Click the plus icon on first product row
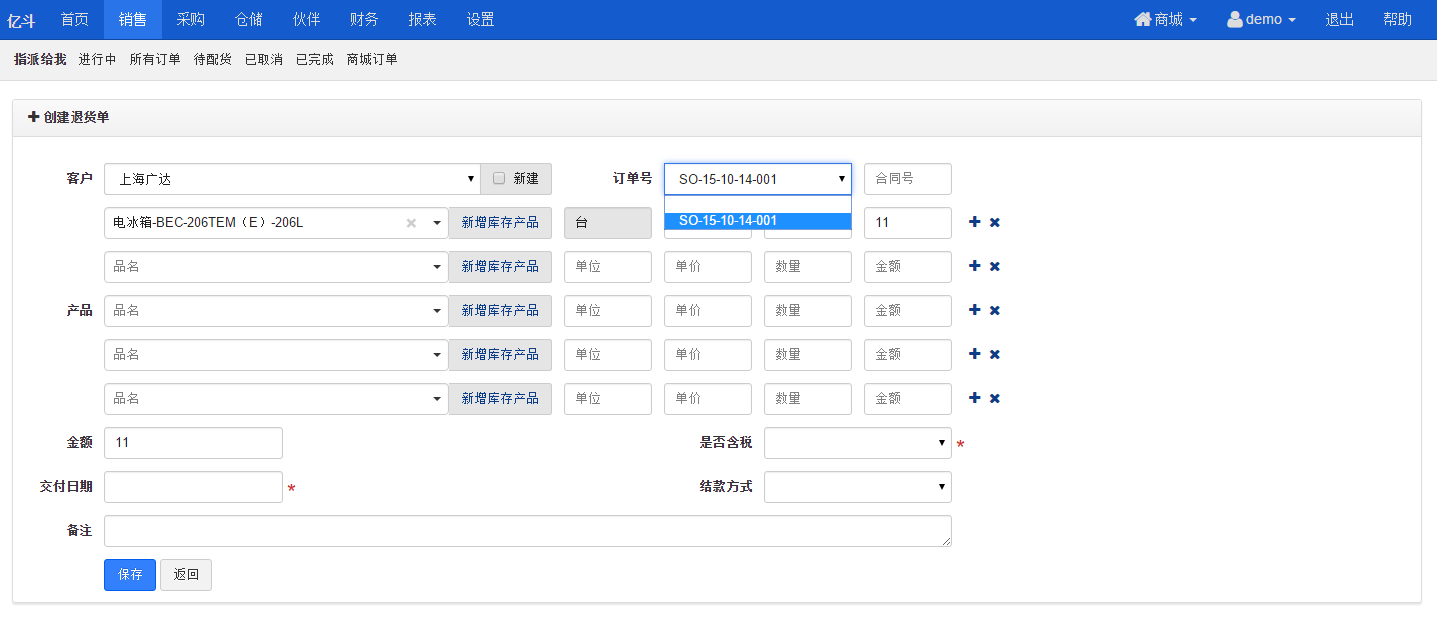The height and width of the screenshot is (628, 1437). coord(974,222)
